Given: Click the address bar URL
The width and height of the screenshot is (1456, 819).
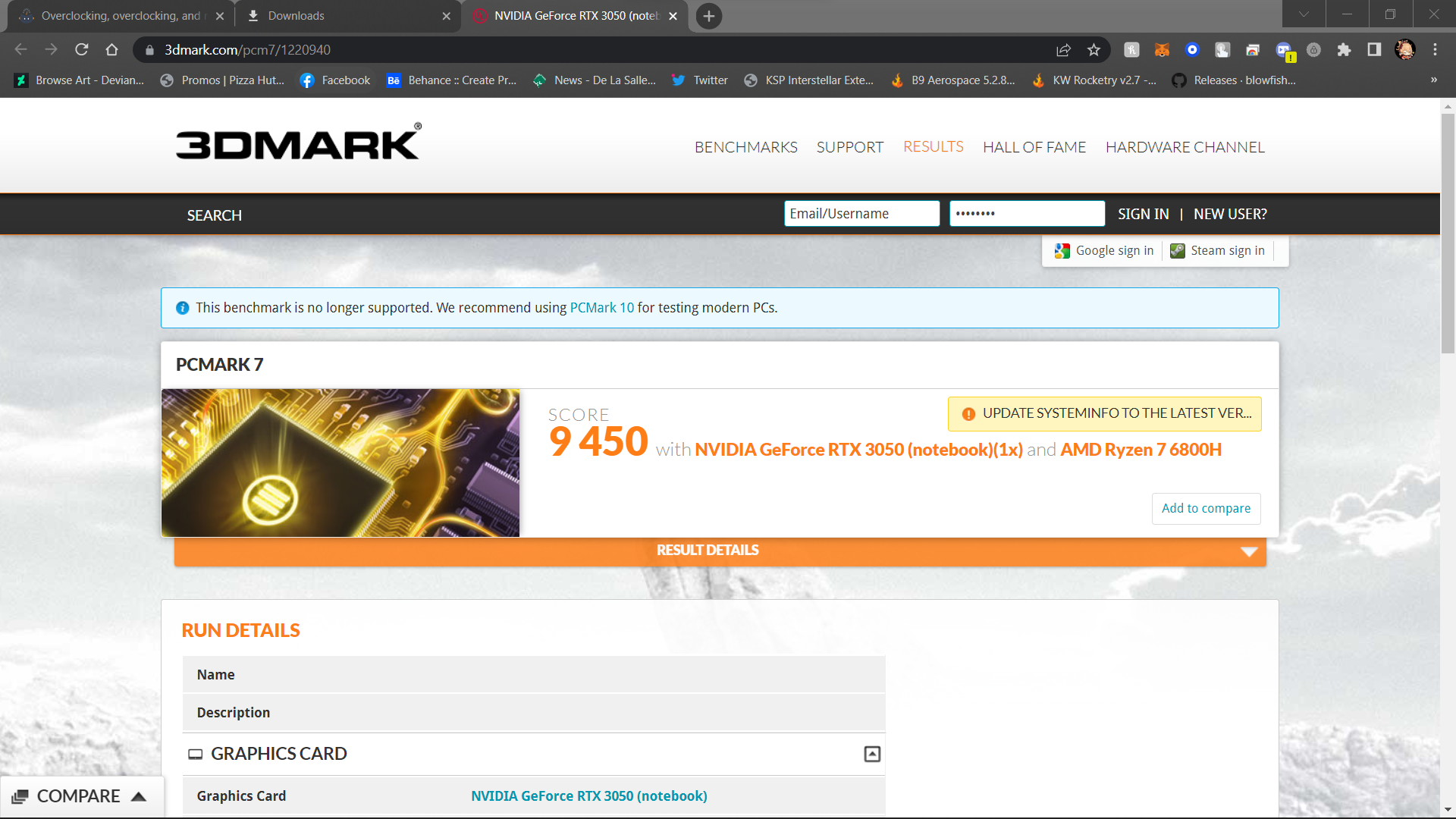Looking at the screenshot, I should coord(248,50).
